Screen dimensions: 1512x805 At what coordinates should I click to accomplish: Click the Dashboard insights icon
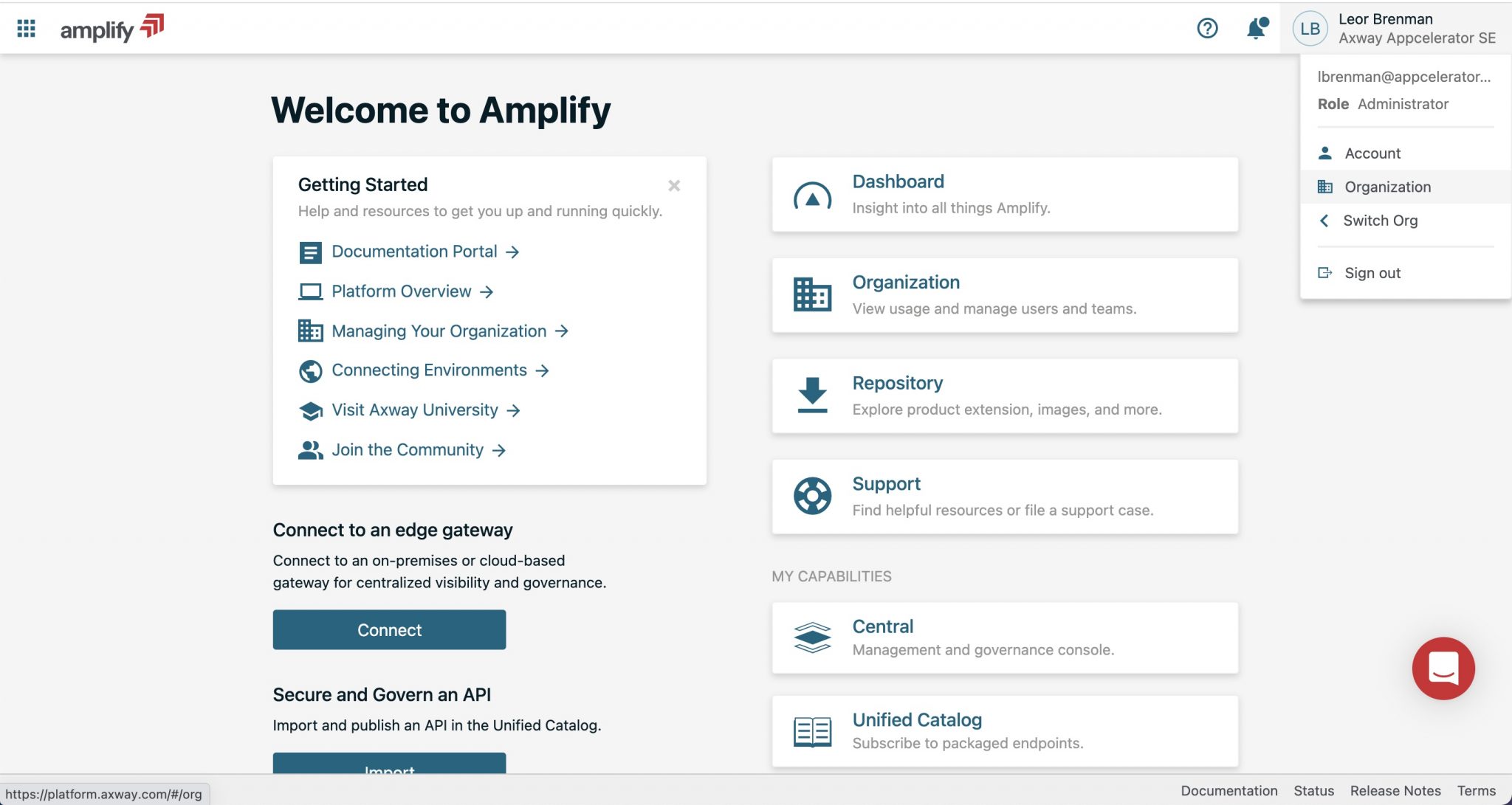click(812, 196)
